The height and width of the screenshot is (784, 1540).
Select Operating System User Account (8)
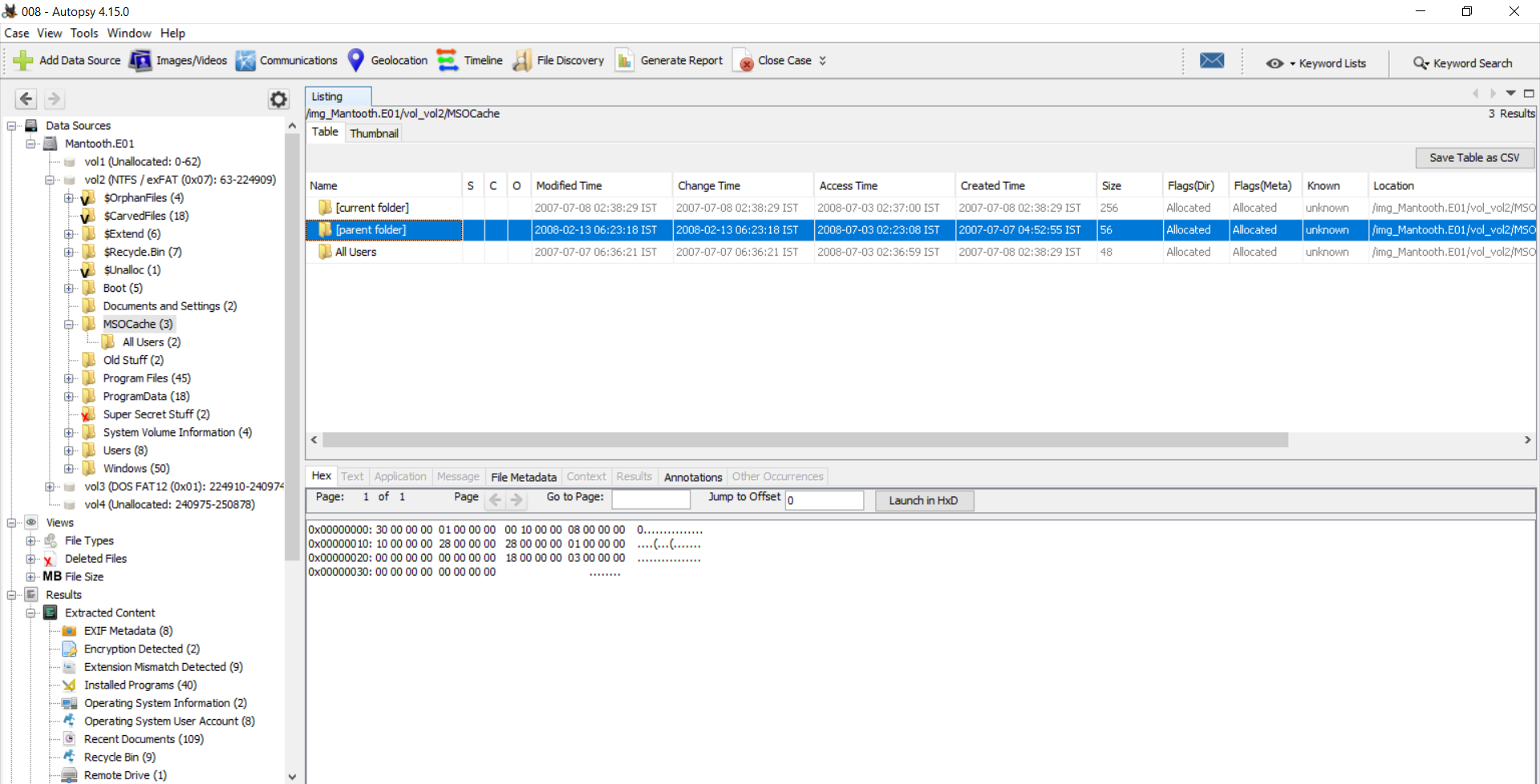pyautogui.click(x=169, y=721)
